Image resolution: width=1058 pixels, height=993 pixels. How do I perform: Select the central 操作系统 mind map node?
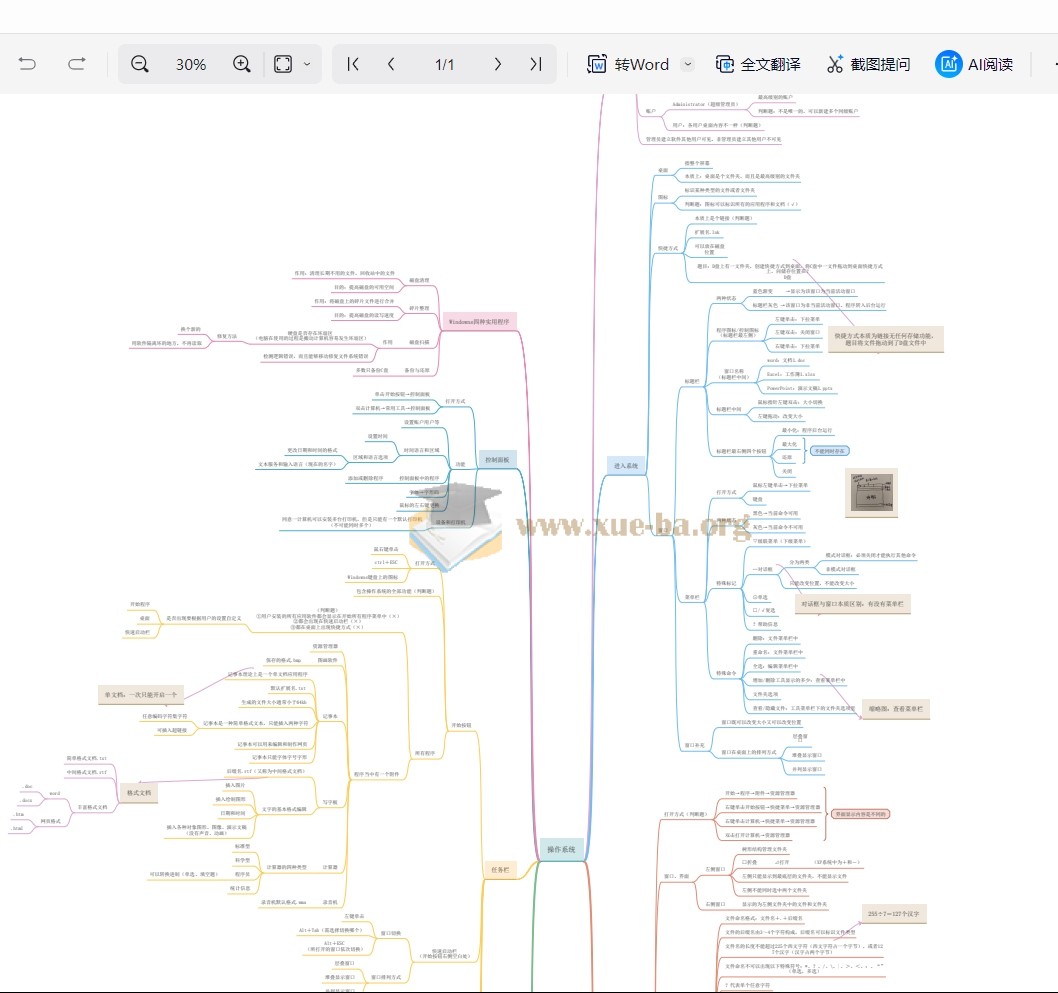[x=561, y=849]
